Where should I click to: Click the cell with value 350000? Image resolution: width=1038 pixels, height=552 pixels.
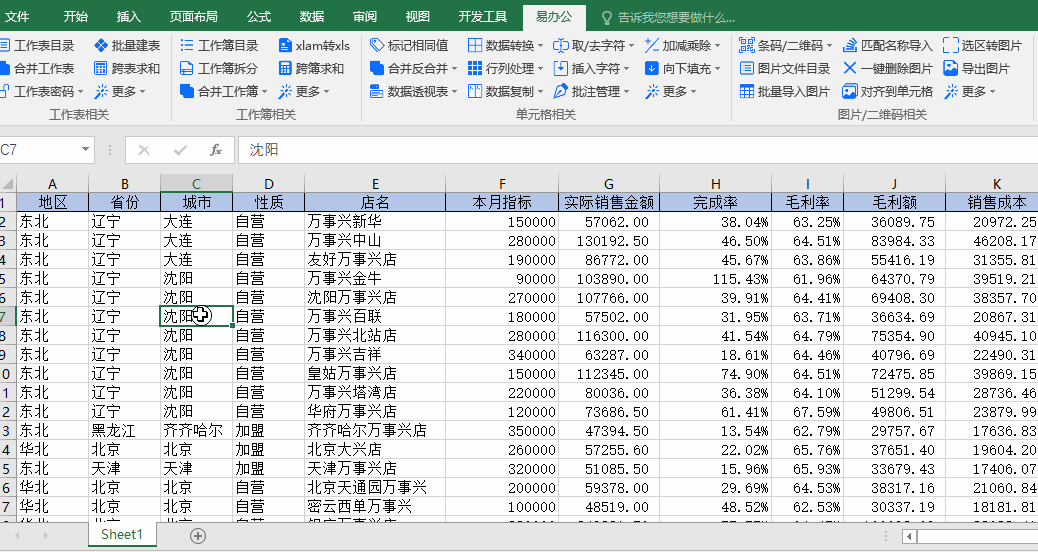click(x=502, y=430)
